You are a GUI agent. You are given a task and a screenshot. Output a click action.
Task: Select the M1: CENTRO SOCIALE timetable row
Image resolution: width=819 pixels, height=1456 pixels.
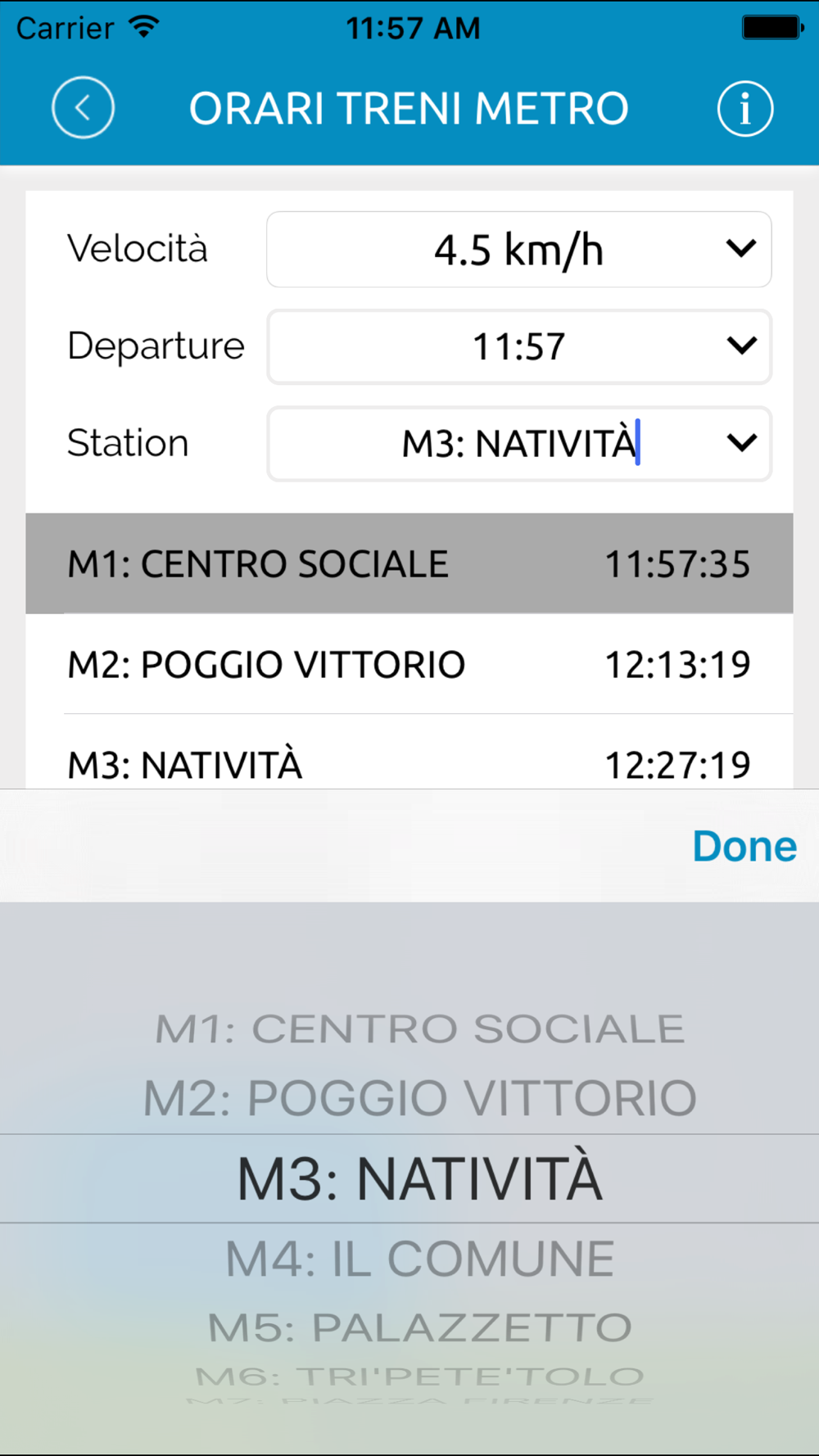point(409,563)
